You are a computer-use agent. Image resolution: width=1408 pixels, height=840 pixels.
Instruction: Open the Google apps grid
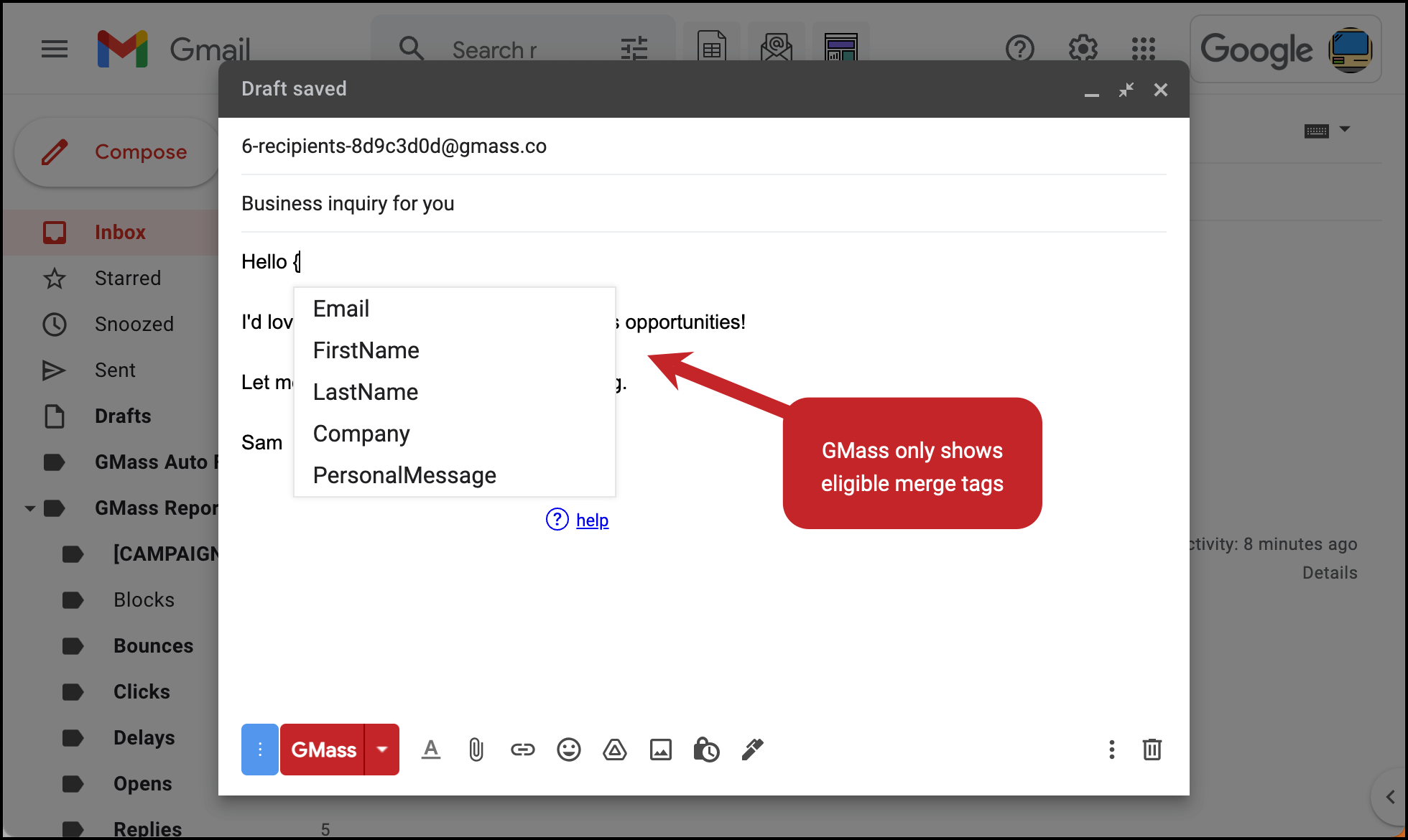click(x=1144, y=49)
